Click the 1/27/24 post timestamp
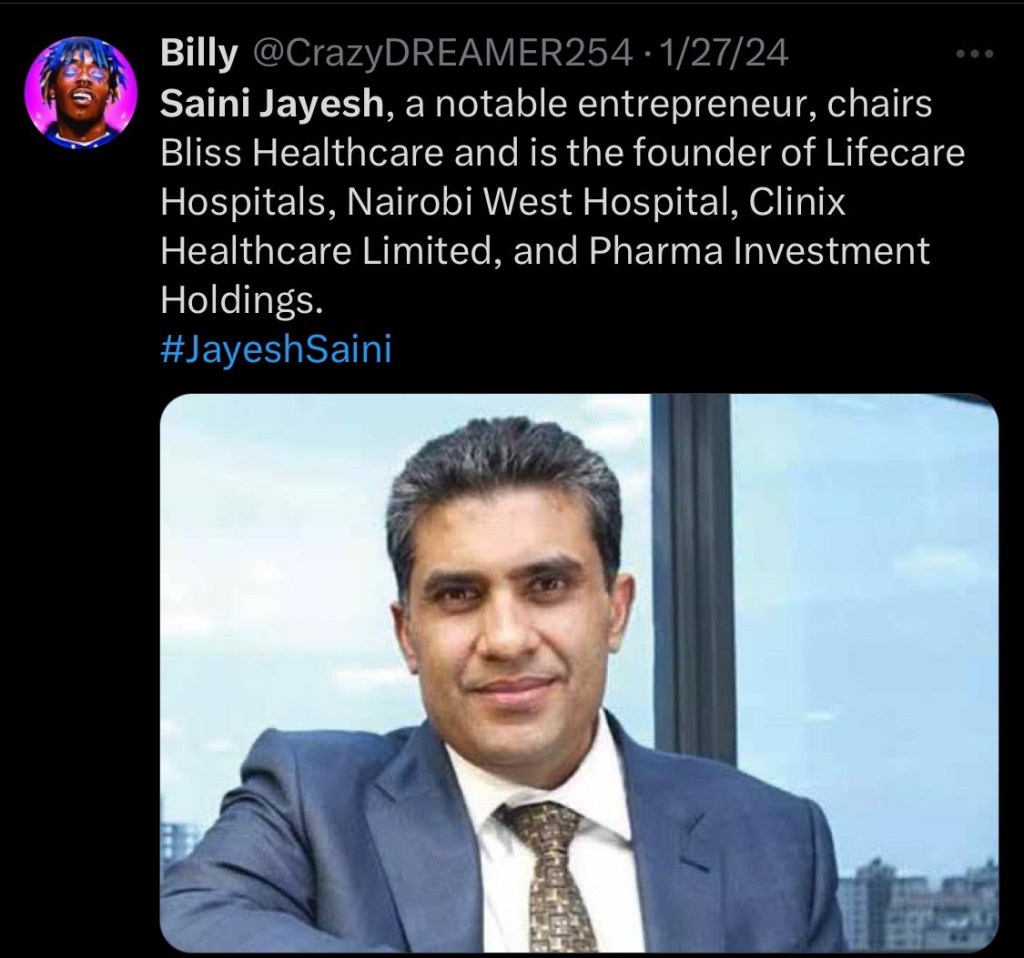Image resolution: width=1024 pixels, height=958 pixels. coord(725,54)
